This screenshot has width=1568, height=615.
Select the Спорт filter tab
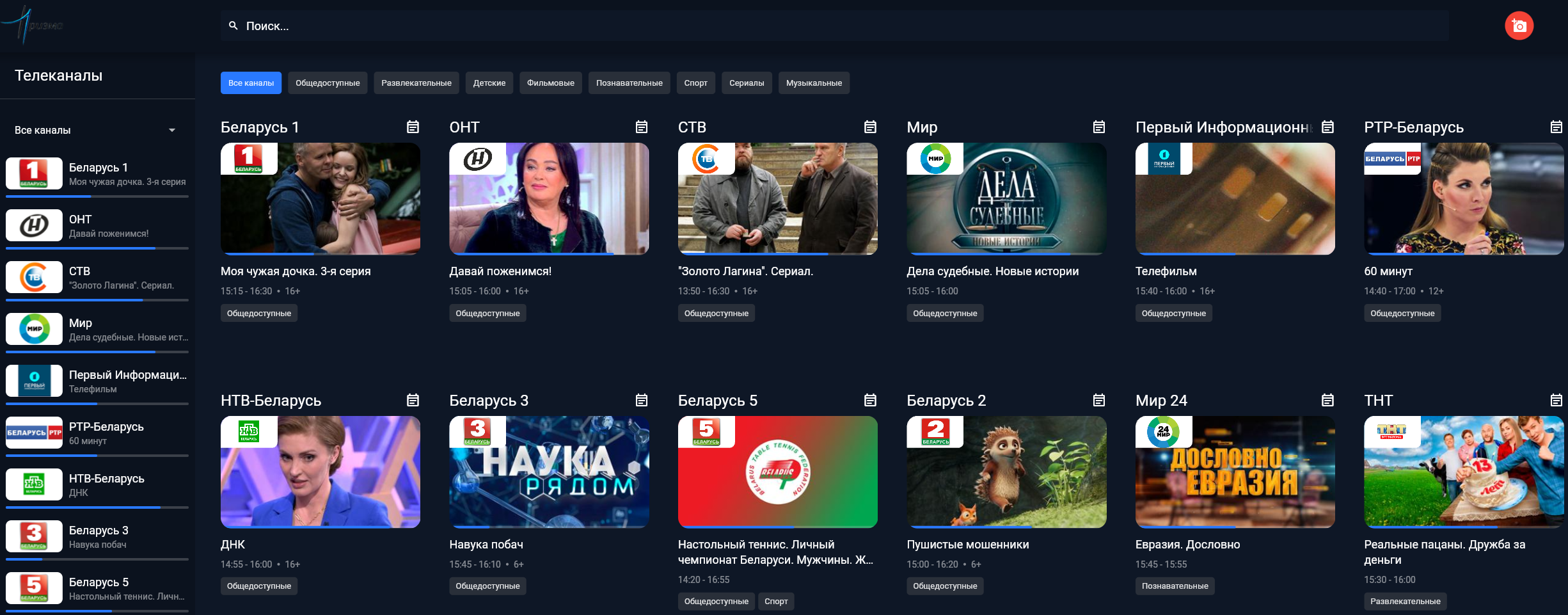pos(696,83)
